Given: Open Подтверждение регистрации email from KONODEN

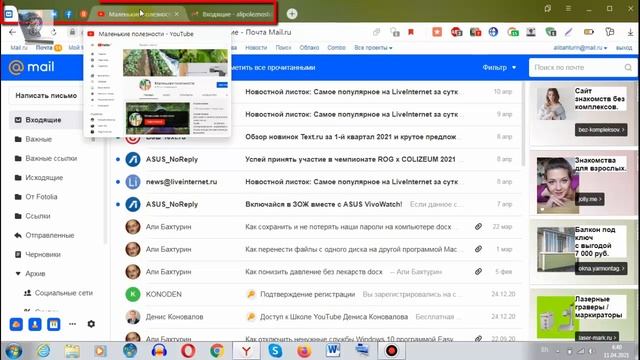Looking at the screenshot, I should (307, 294).
